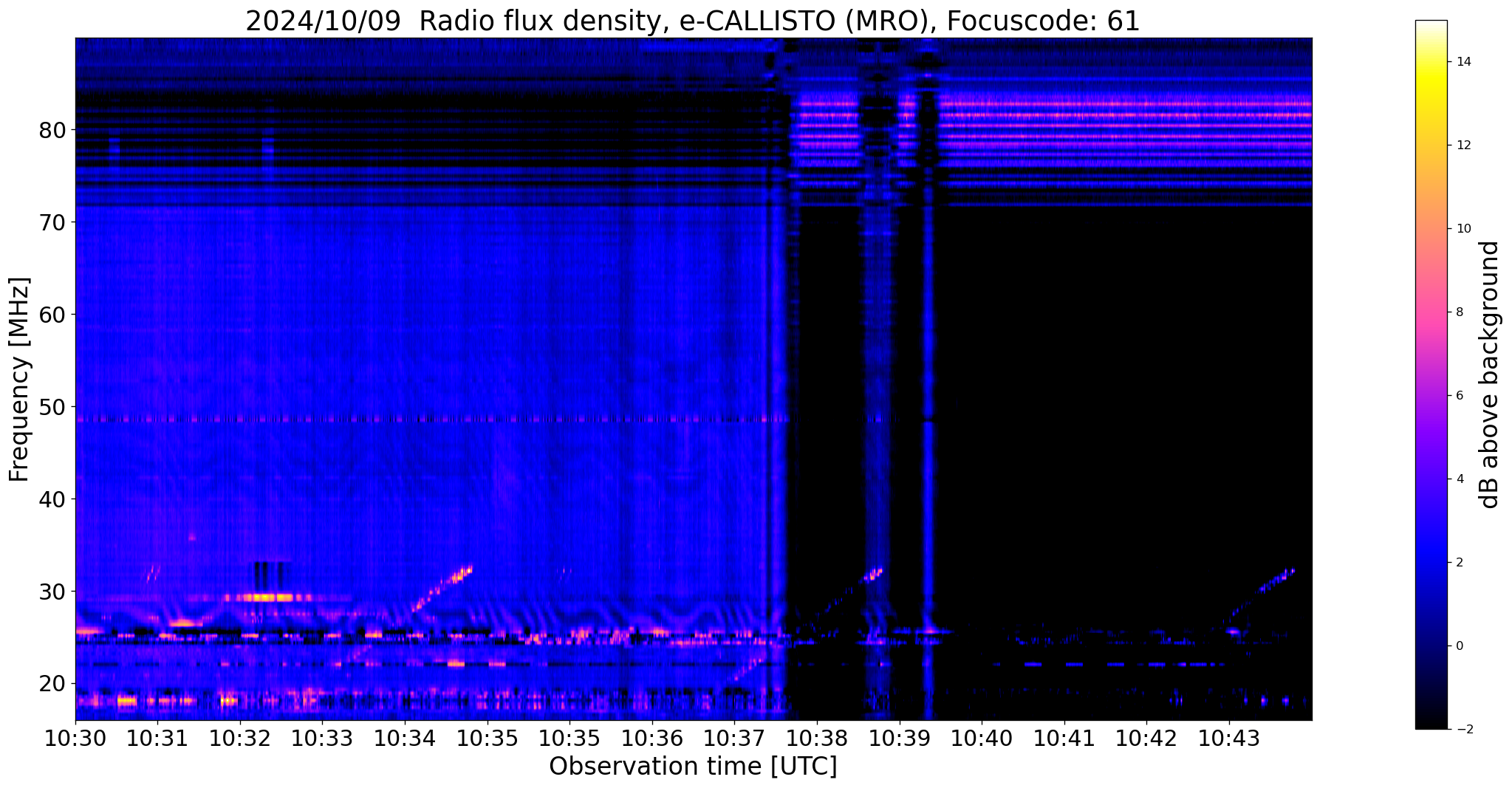The image size is (1512, 788).
Task: Click the 10:34 time tick label
Action: tap(405, 739)
